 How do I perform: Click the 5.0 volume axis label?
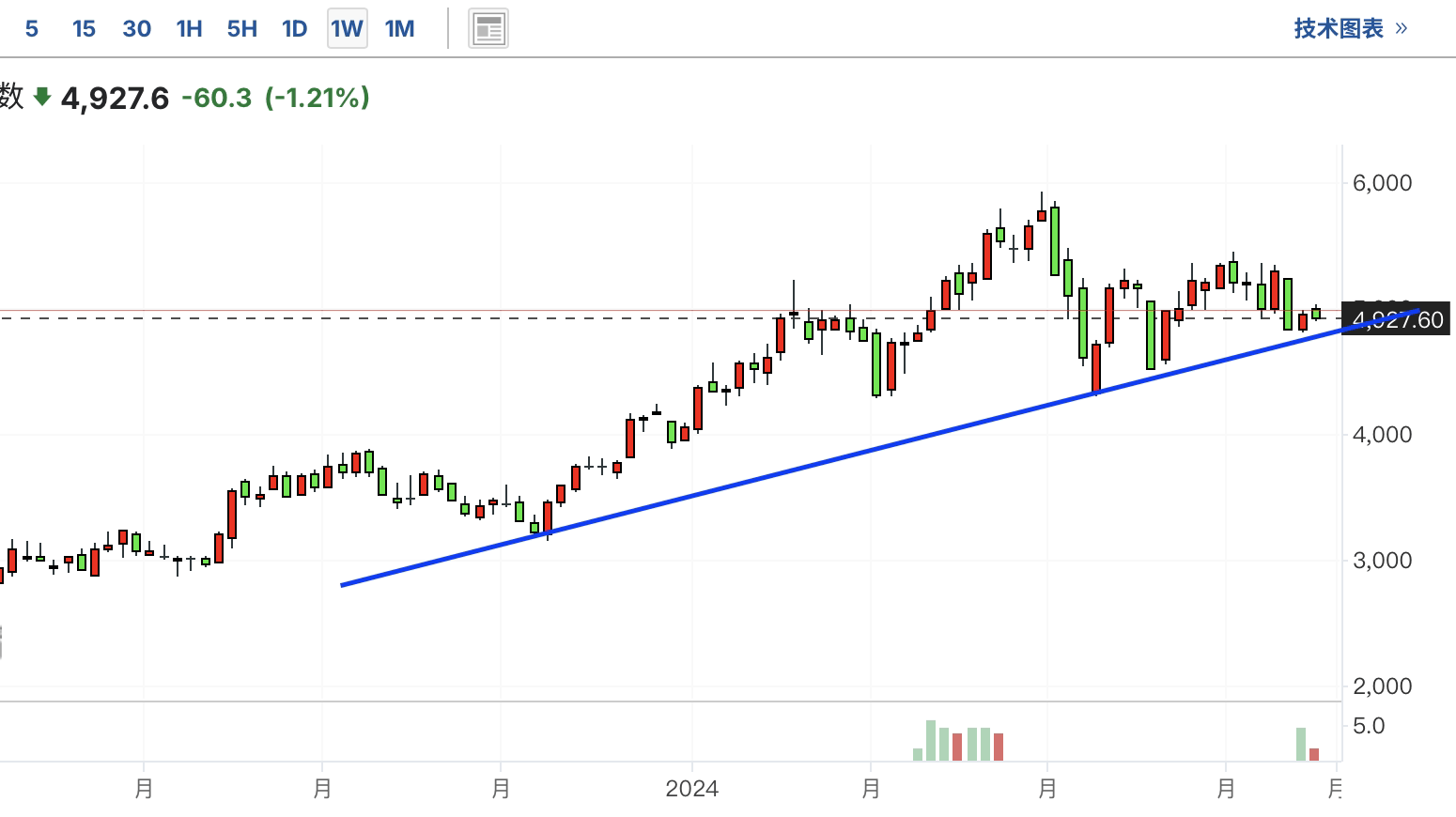(1368, 726)
